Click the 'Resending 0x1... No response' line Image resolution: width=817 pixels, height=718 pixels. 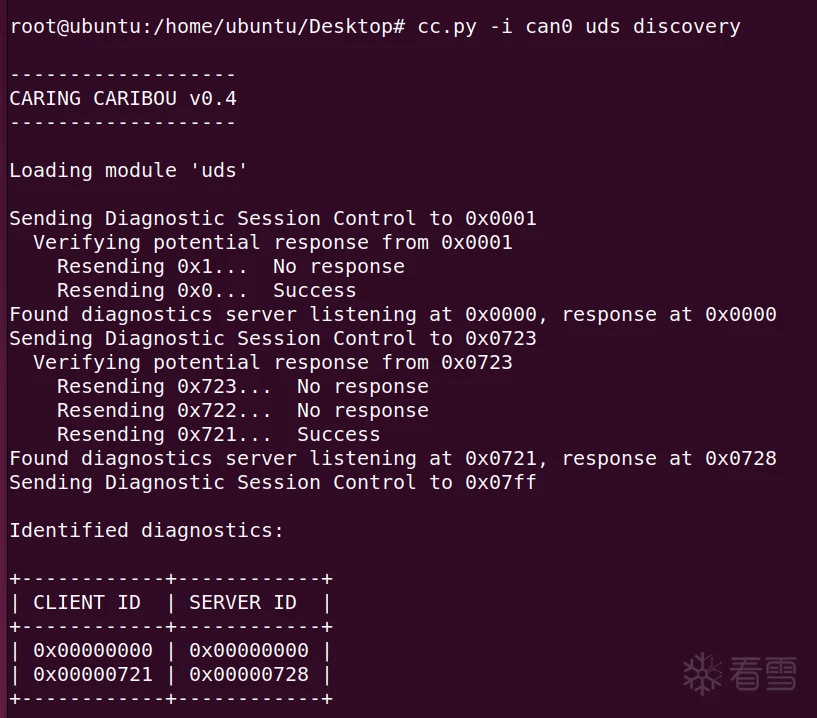click(x=230, y=266)
